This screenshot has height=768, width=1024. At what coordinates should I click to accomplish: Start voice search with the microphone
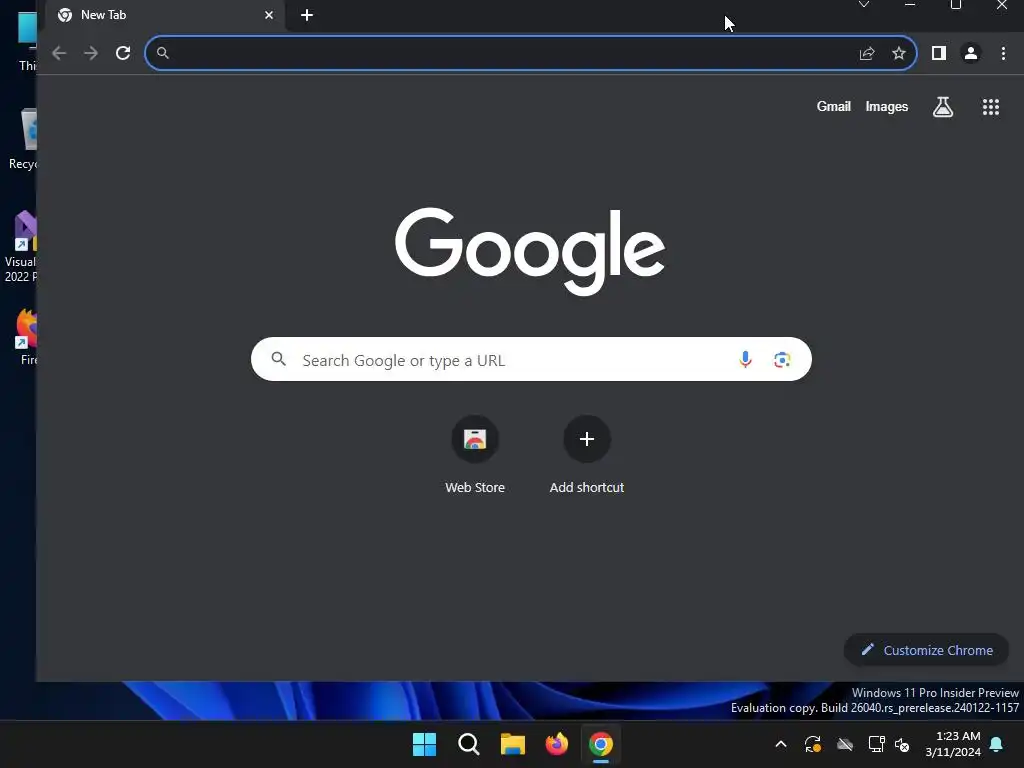[x=745, y=359]
